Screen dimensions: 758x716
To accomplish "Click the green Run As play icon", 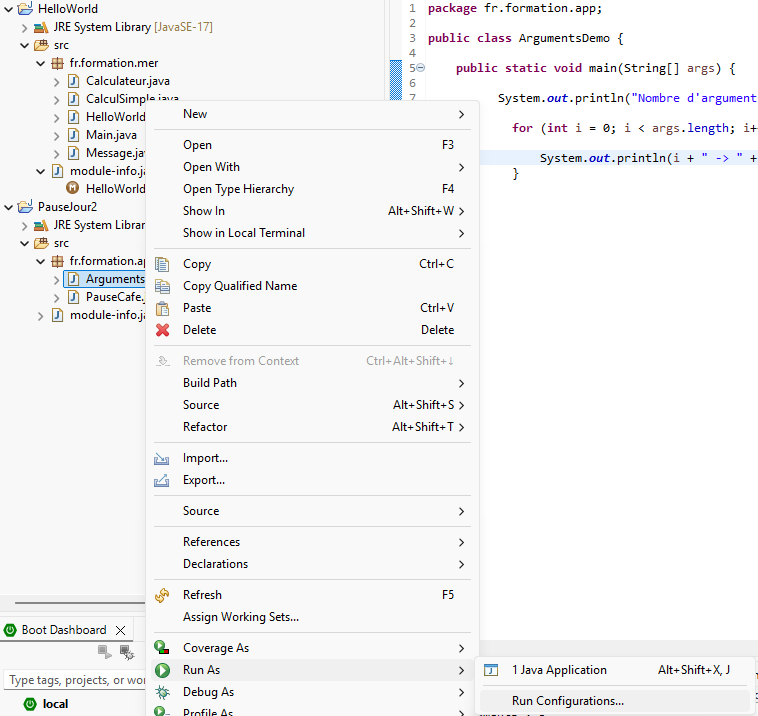I will point(162,670).
